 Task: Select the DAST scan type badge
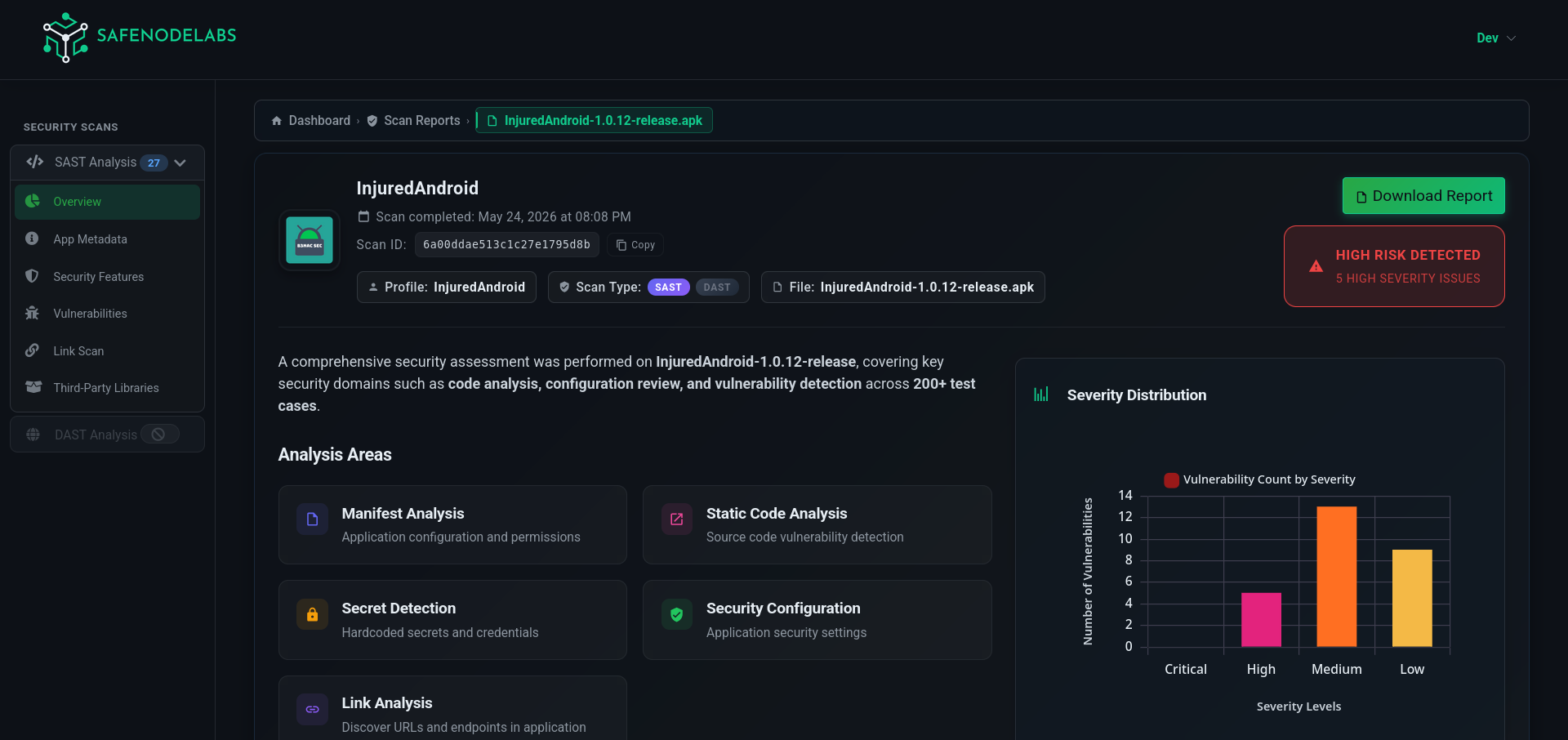click(717, 288)
